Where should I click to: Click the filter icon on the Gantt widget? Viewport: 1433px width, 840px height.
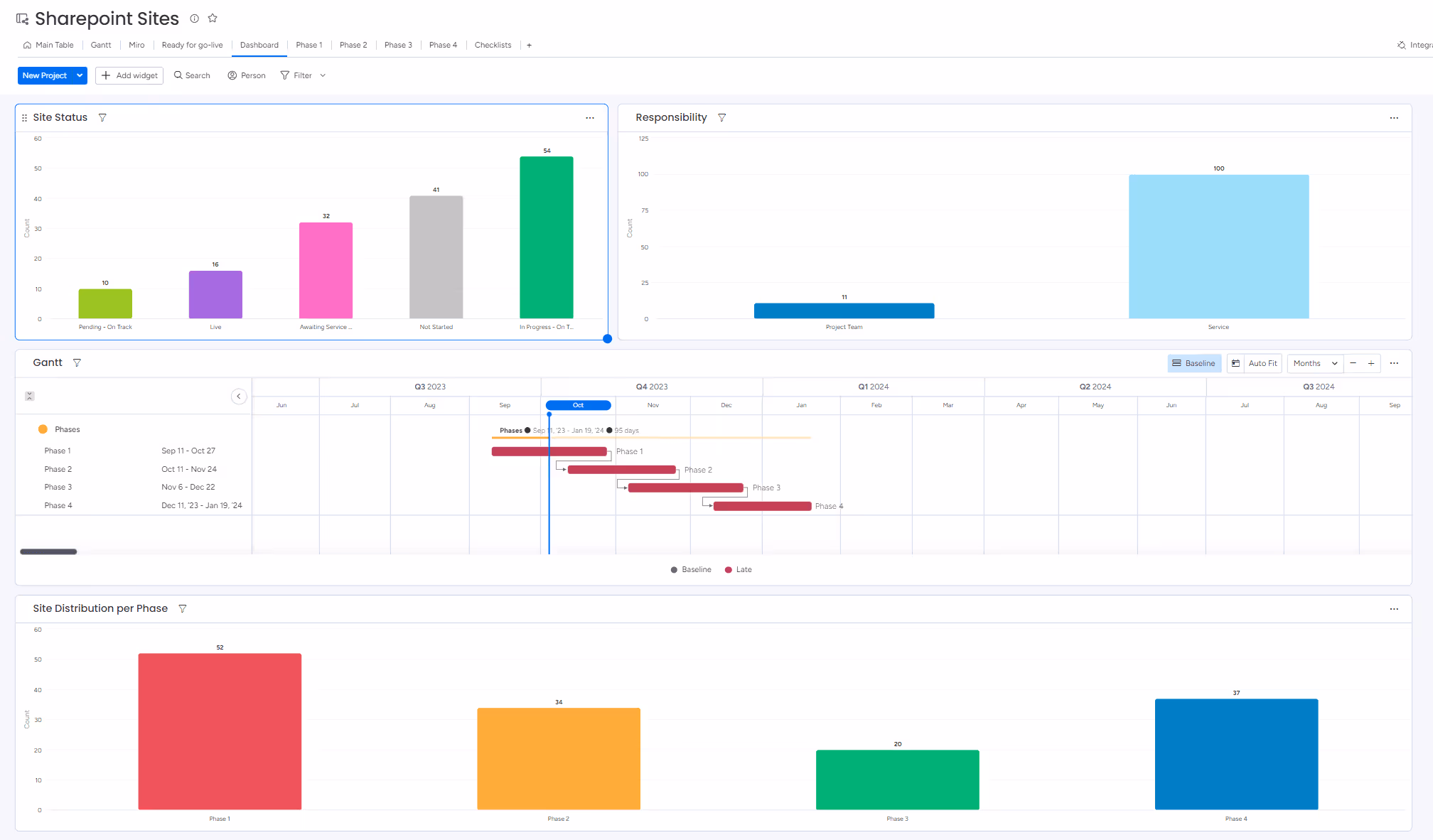pyautogui.click(x=77, y=362)
